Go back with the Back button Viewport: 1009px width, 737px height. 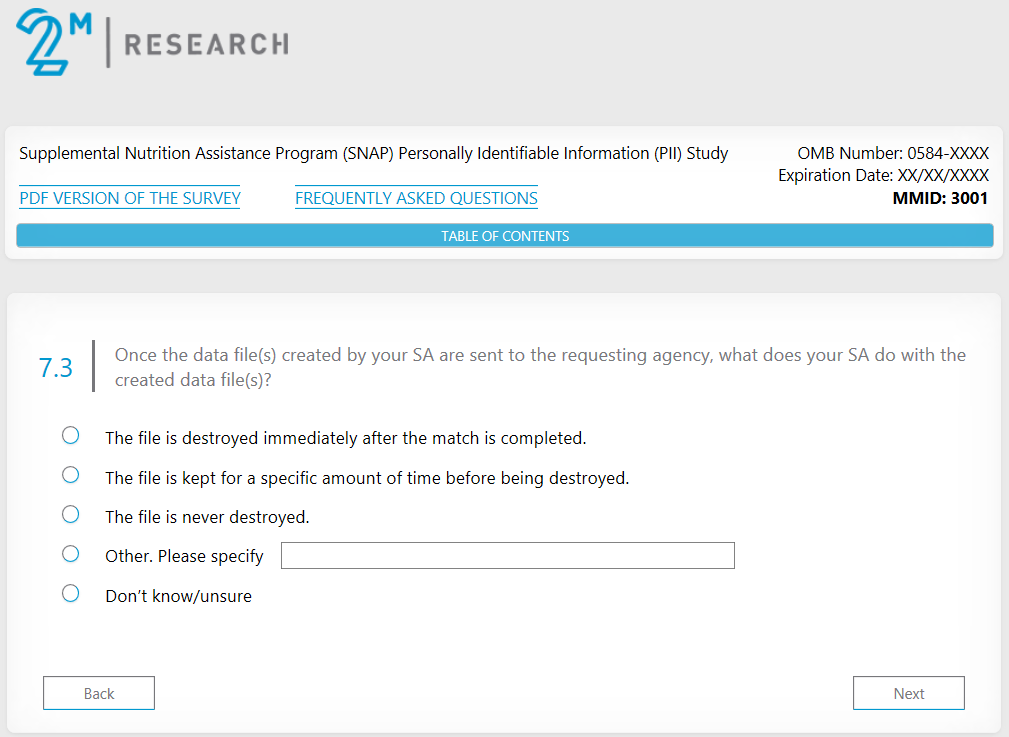coord(99,693)
